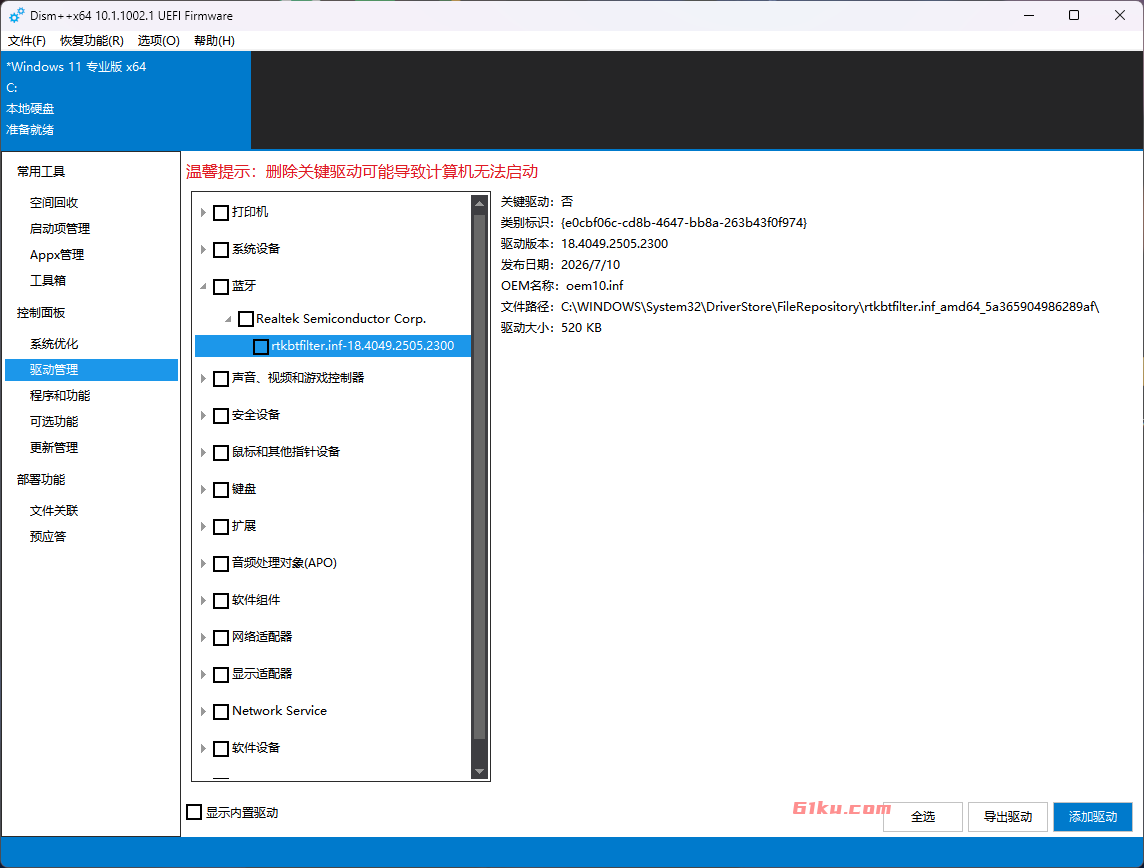Expand the 软件组件 tree node

click(x=204, y=601)
